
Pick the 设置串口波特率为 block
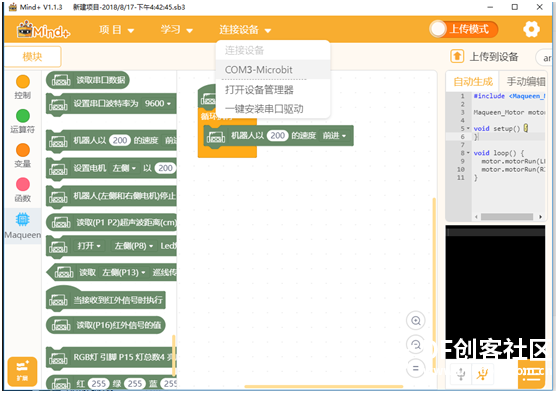[x=111, y=104]
